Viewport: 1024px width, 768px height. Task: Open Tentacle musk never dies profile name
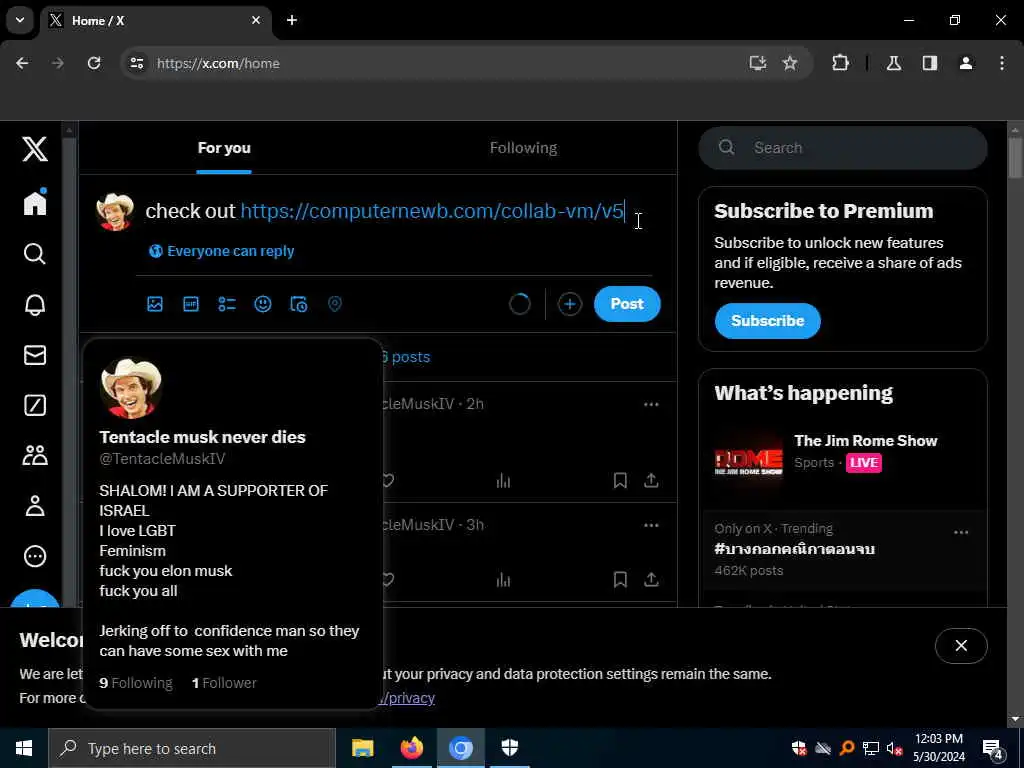[x=202, y=437]
